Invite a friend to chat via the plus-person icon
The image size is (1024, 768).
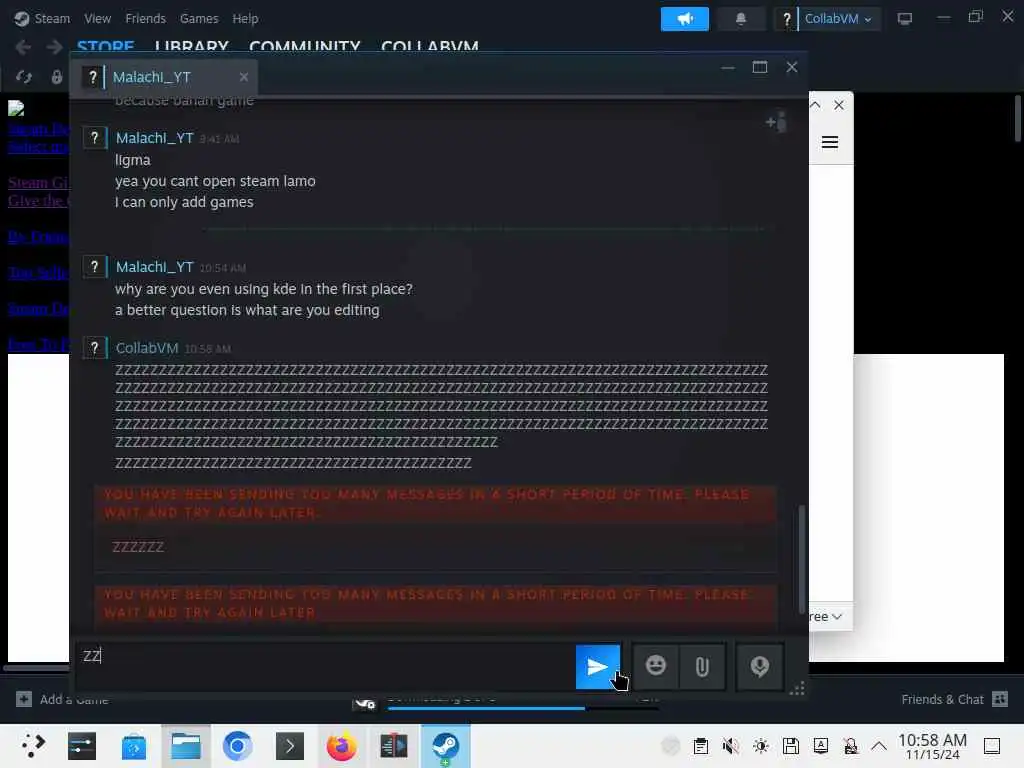pos(776,121)
